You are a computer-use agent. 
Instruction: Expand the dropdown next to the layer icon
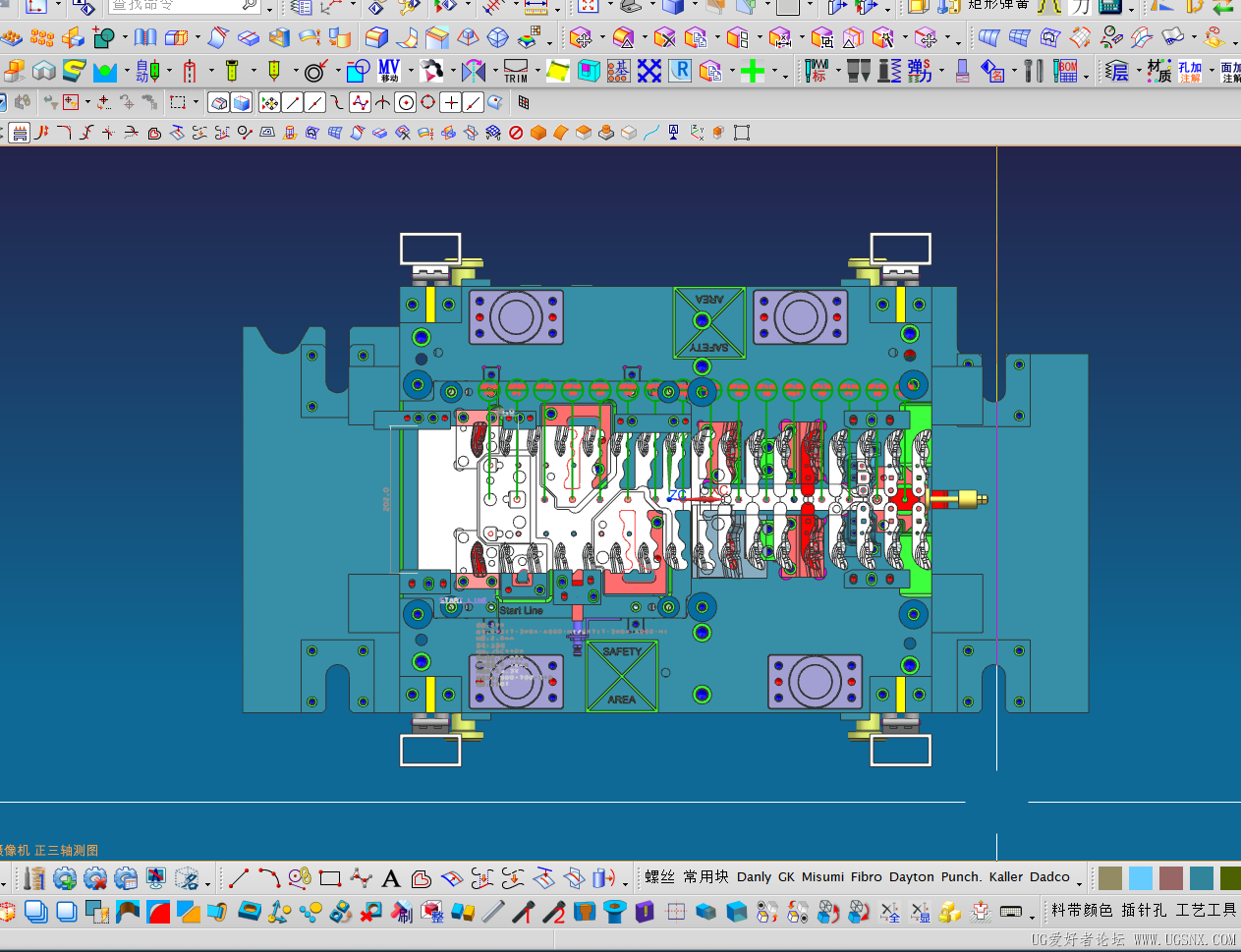pos(1138,72)
